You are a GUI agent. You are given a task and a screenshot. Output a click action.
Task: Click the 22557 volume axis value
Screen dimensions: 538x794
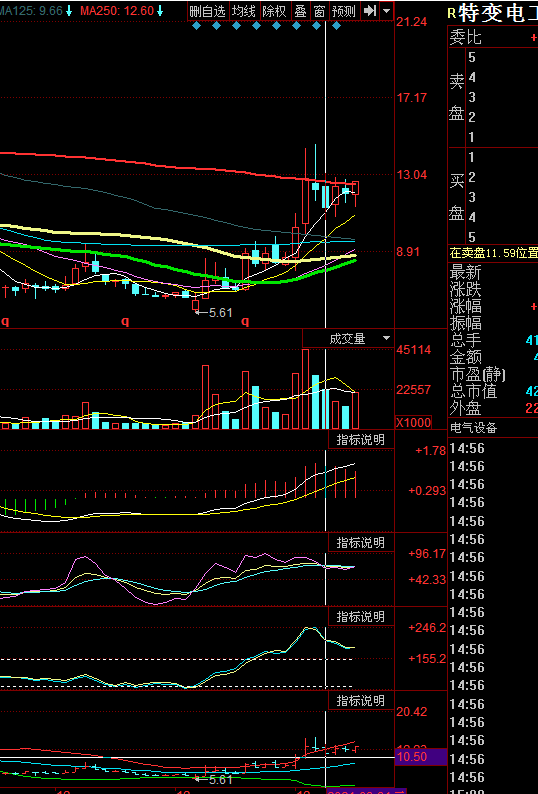414,389
